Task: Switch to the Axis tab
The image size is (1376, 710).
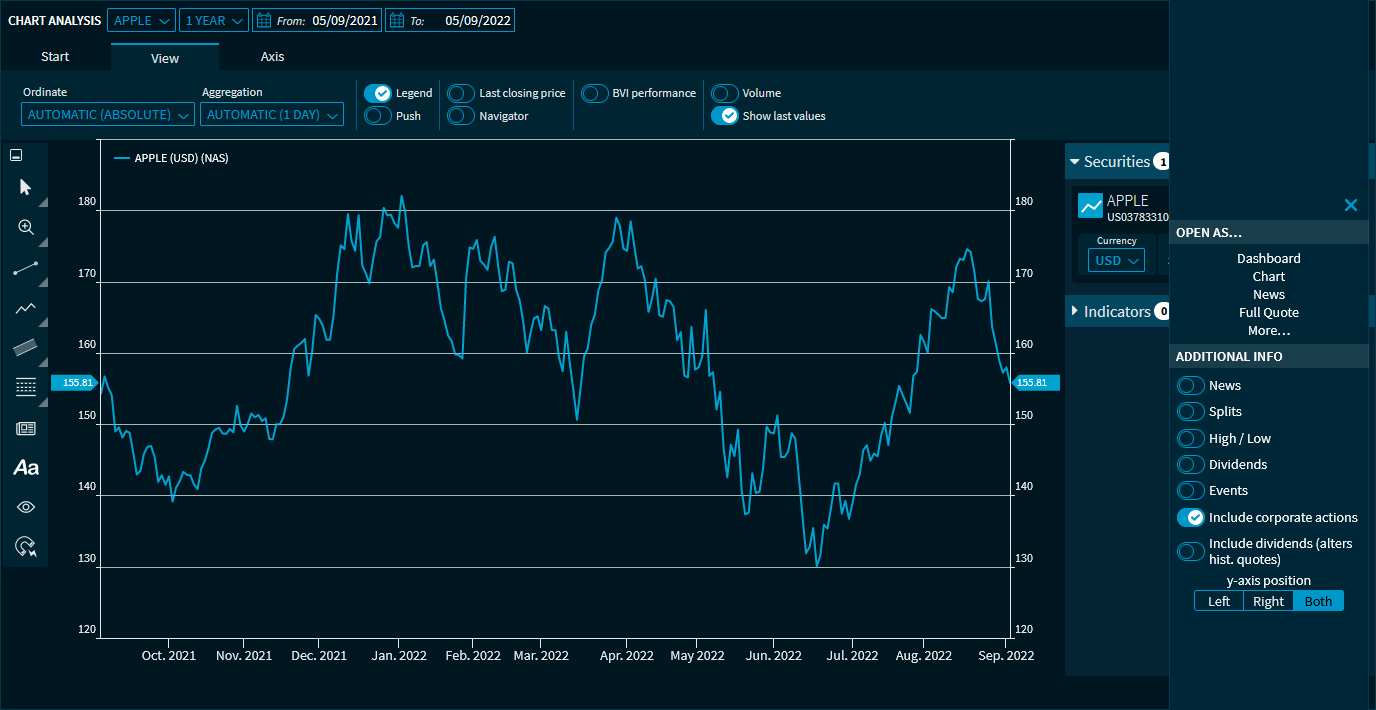Action: (x=272, y=57)
